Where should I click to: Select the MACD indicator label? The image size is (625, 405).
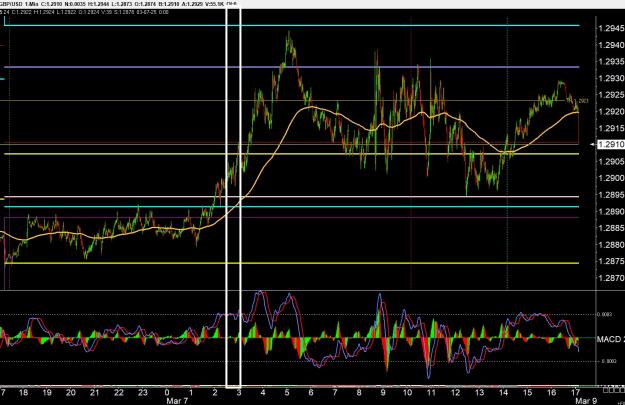pos(610,339)
